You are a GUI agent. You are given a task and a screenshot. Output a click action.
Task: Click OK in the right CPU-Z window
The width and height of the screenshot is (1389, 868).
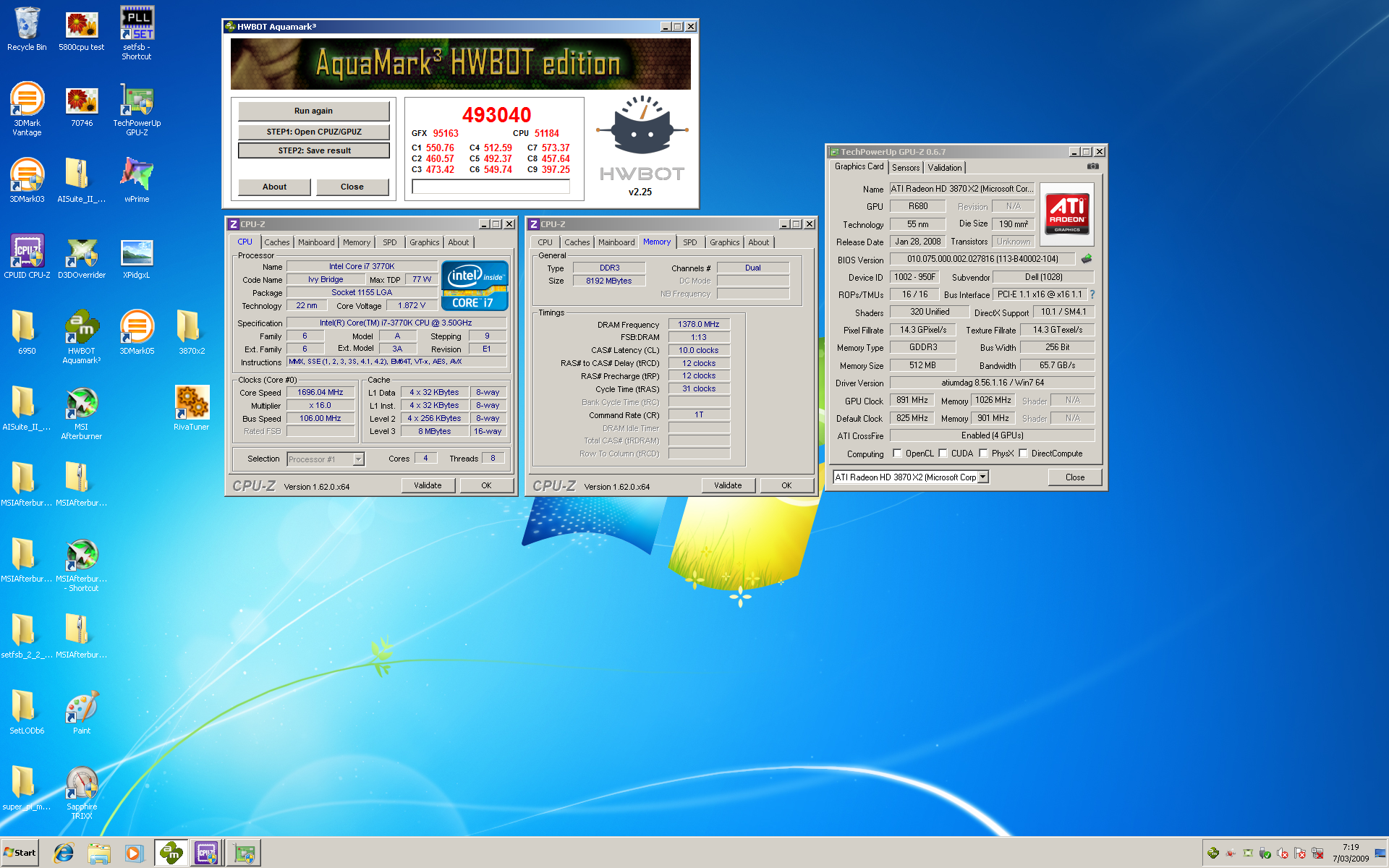(x=786, y=485)
